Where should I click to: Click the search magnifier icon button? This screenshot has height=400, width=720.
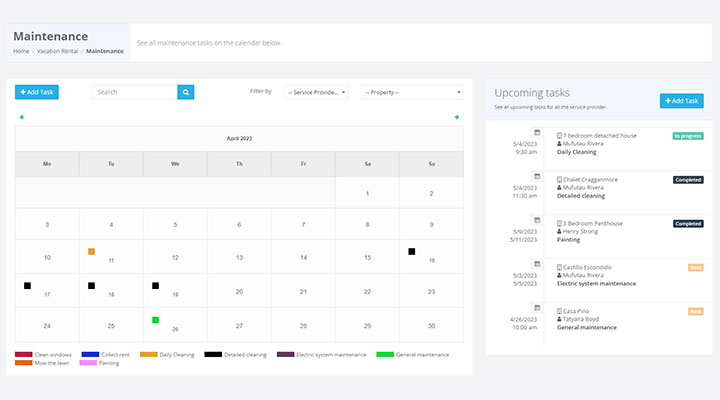(x=186, y=92)
